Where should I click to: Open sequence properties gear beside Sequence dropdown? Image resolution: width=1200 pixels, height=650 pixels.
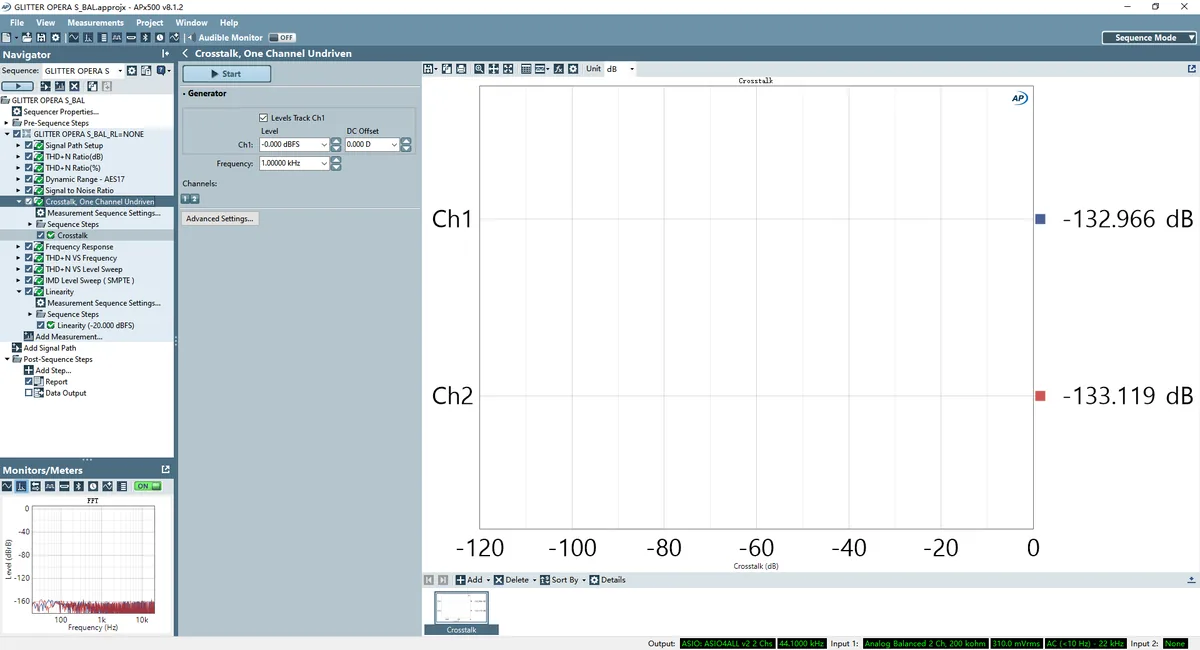132,71
